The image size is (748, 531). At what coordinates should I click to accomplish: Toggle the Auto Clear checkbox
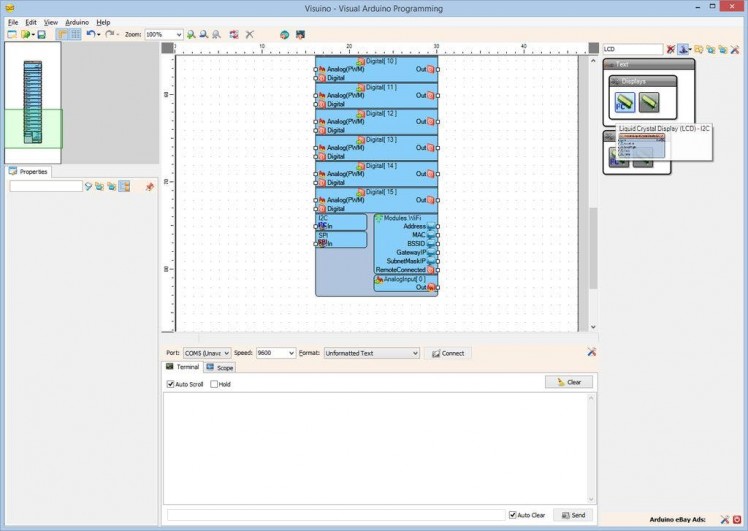point(513,515)
